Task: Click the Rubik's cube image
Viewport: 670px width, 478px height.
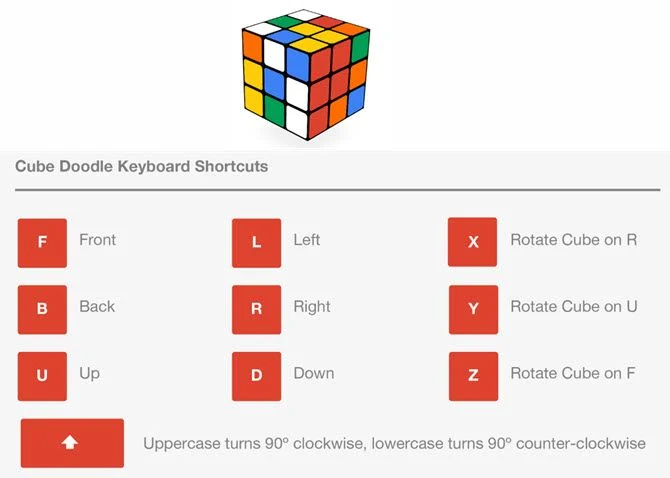Action: [306, 75]
